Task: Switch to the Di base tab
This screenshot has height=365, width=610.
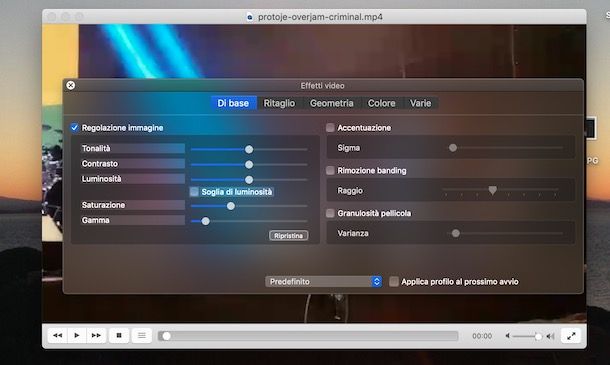Action: click(233, 103)
